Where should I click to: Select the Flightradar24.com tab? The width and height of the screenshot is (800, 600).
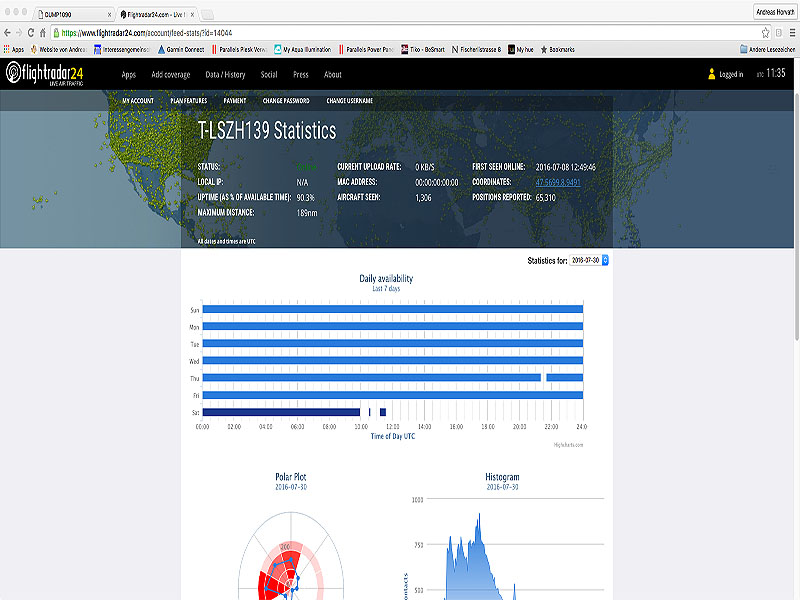click(157, 14)
